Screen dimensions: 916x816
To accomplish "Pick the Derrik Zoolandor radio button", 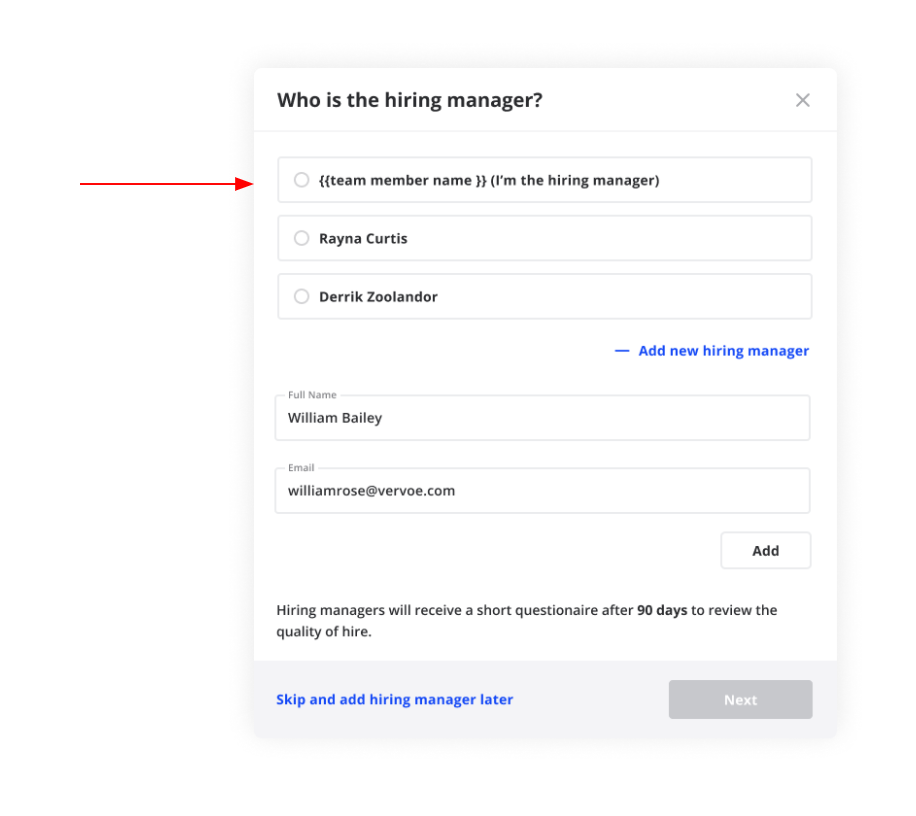I will click(x=301, y=297).
